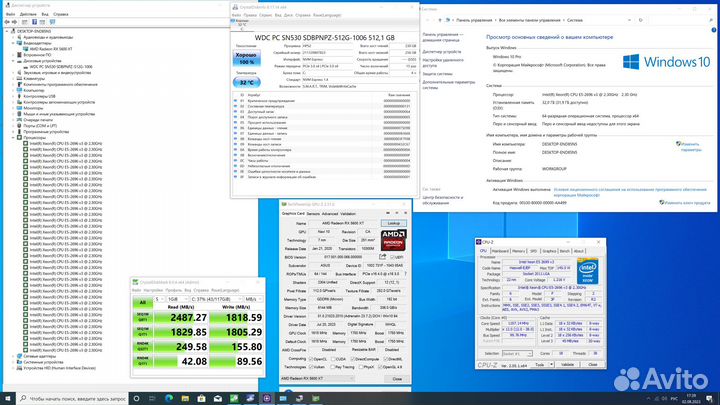Open Task View from the taskbar

pyautogui.click(x=152, y=399)
